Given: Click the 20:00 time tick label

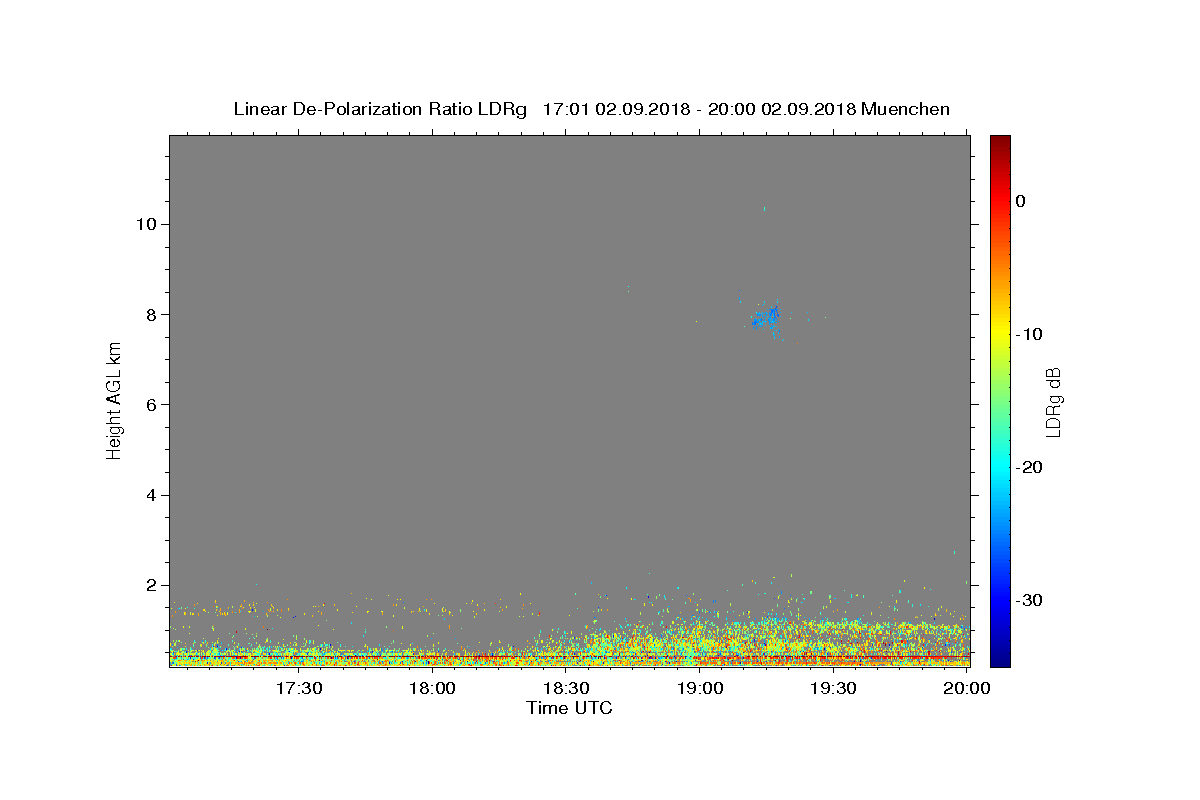Looking at the screenshot, I should pos(967,688).
